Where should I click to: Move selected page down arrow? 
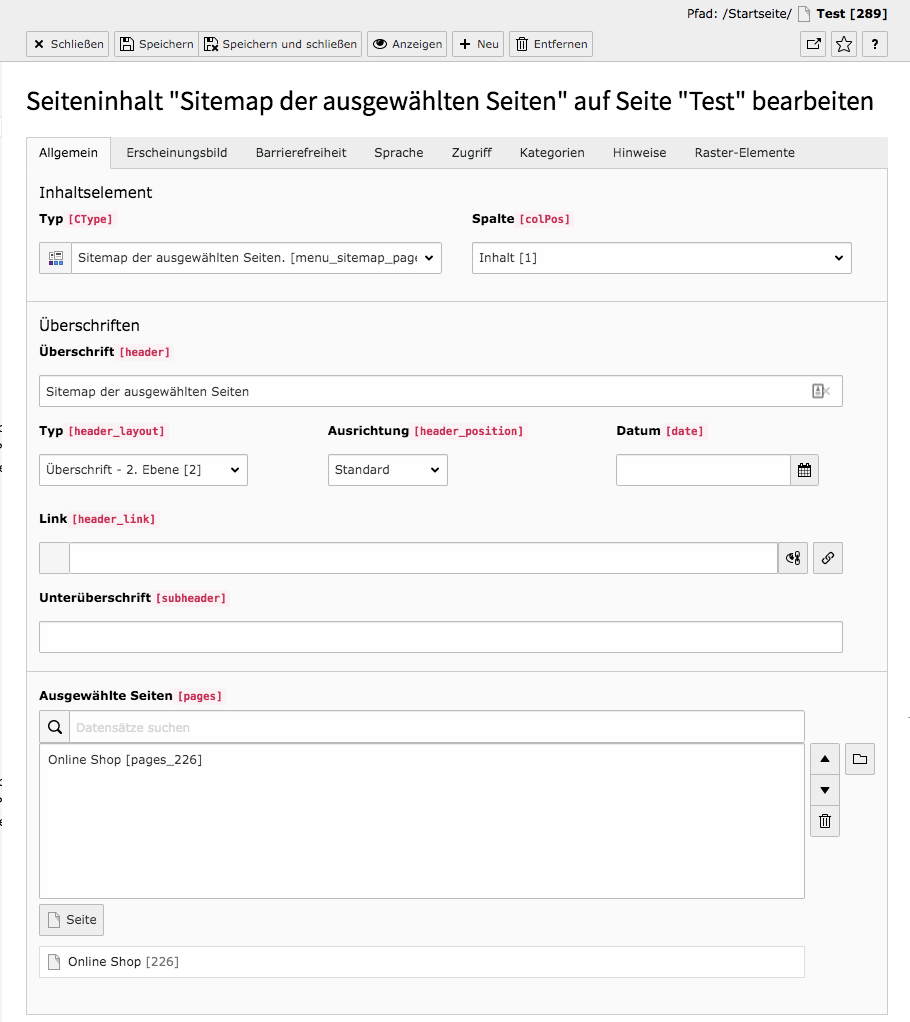tap(825, 790)
